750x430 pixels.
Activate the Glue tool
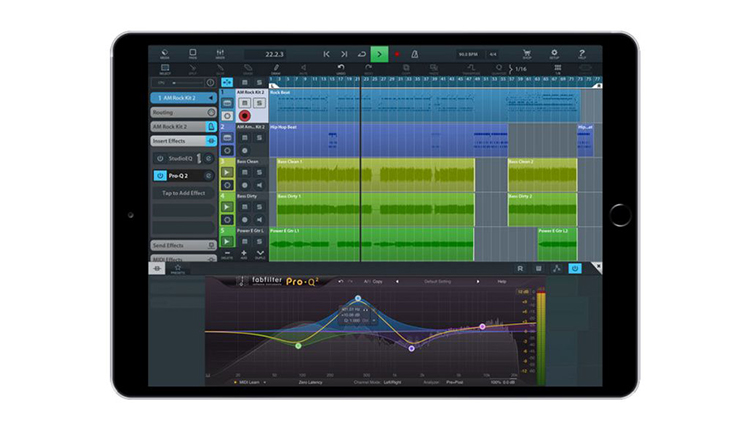[220, 69]
